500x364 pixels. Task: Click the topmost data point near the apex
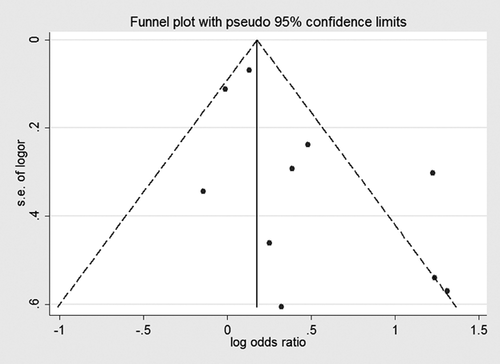click(249, 70)
